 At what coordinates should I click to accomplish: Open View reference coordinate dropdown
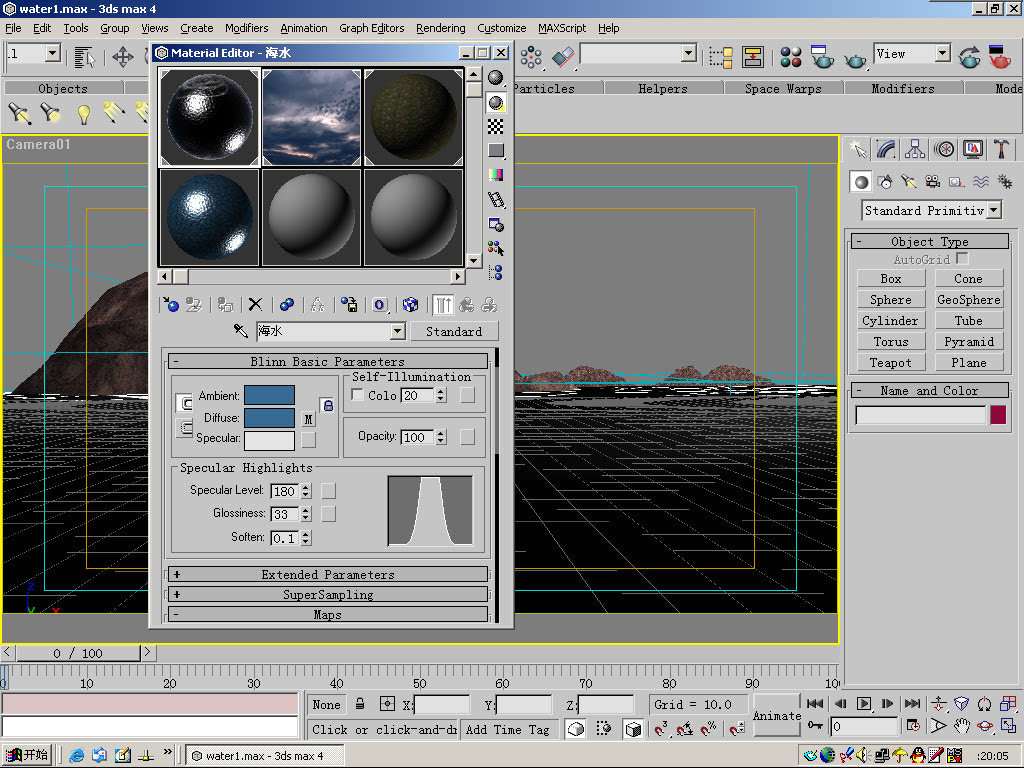[942, 53]
